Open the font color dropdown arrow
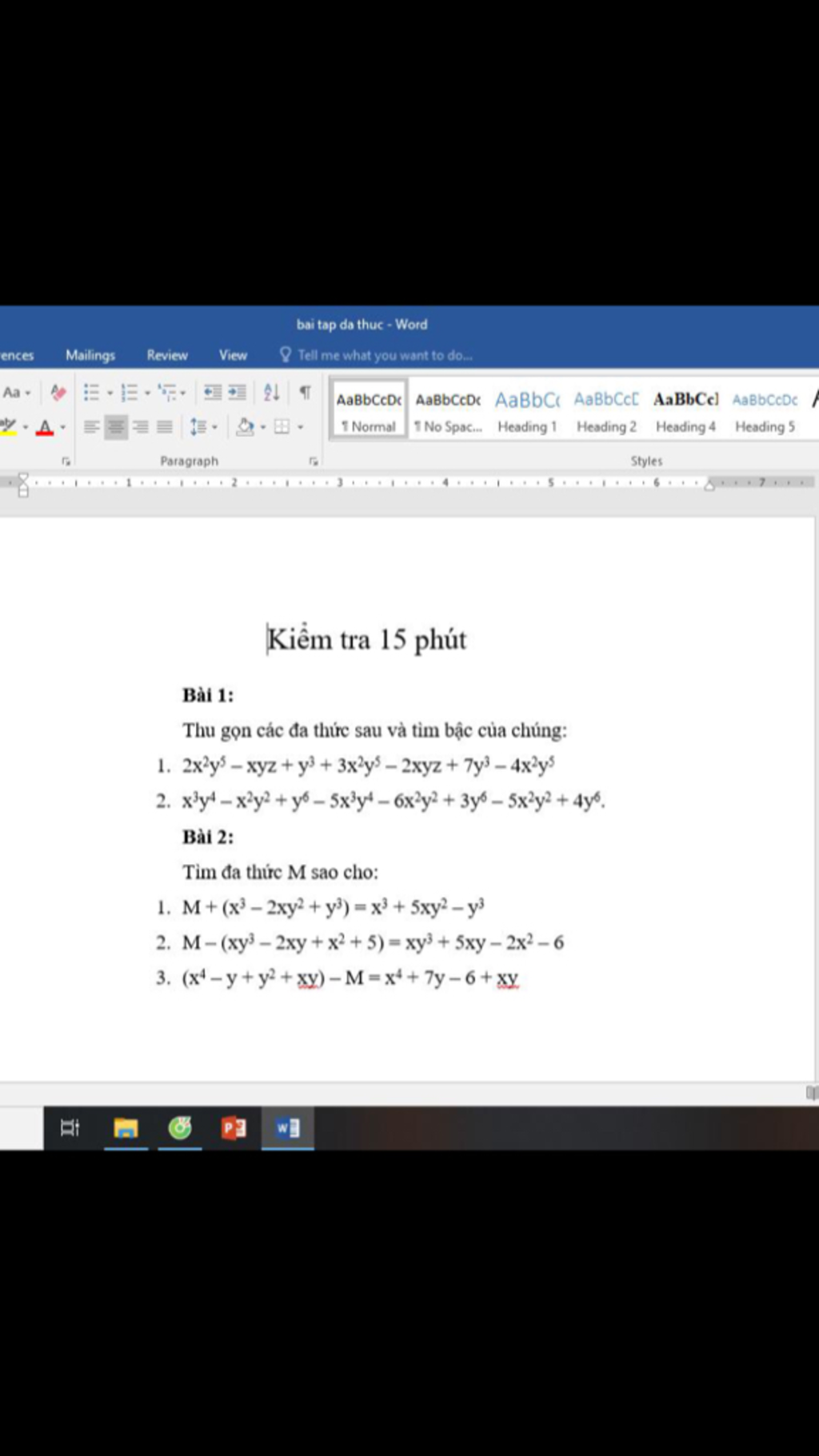819x1456 pixels. pos(62,428)
